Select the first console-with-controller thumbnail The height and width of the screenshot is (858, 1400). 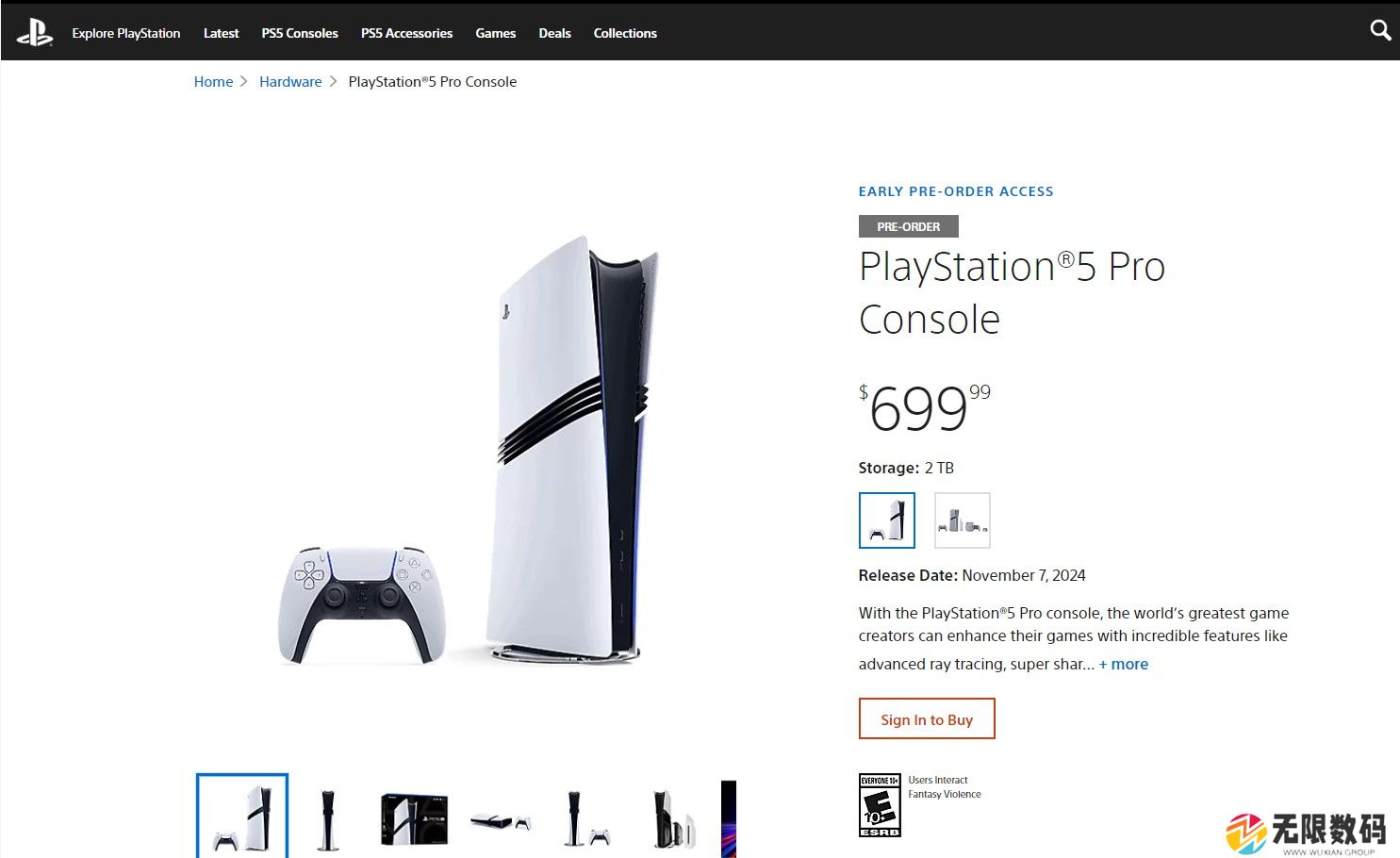[242, 817]
